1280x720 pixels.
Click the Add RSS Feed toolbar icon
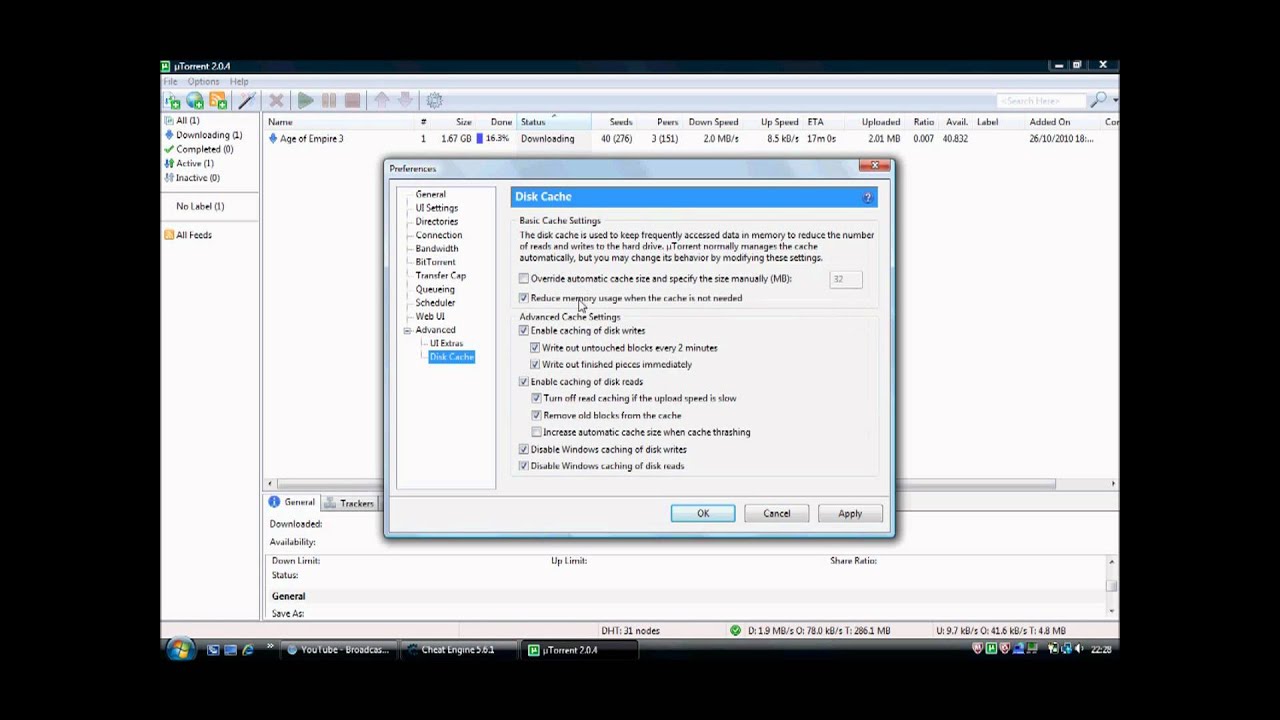click(218, 101)
